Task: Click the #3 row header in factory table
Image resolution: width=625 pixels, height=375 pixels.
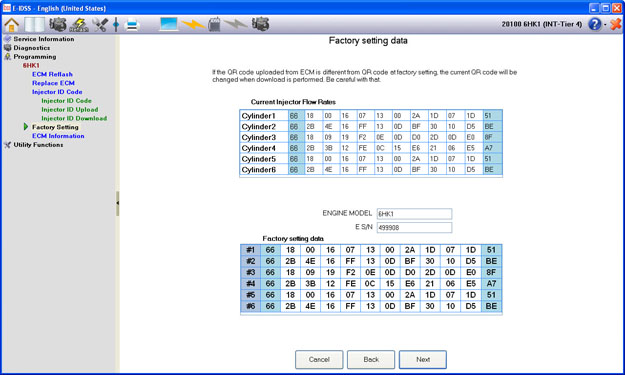Action: [x=250, y=272]
